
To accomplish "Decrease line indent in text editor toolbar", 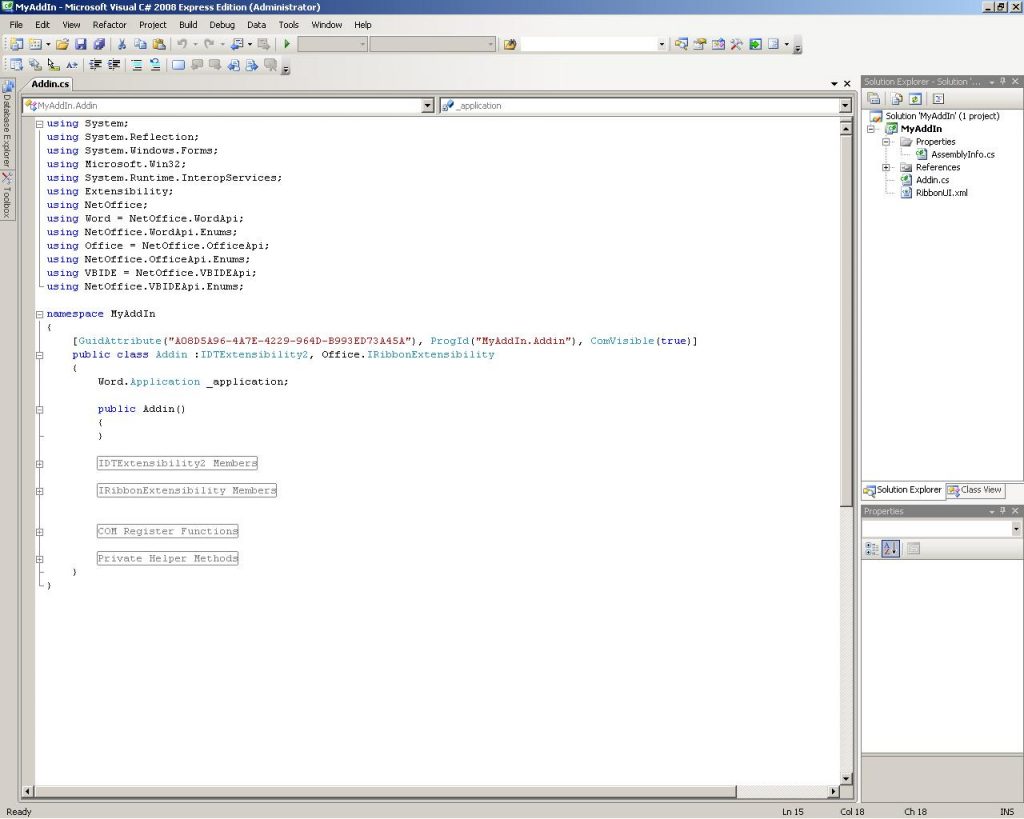I will (95, 65).
